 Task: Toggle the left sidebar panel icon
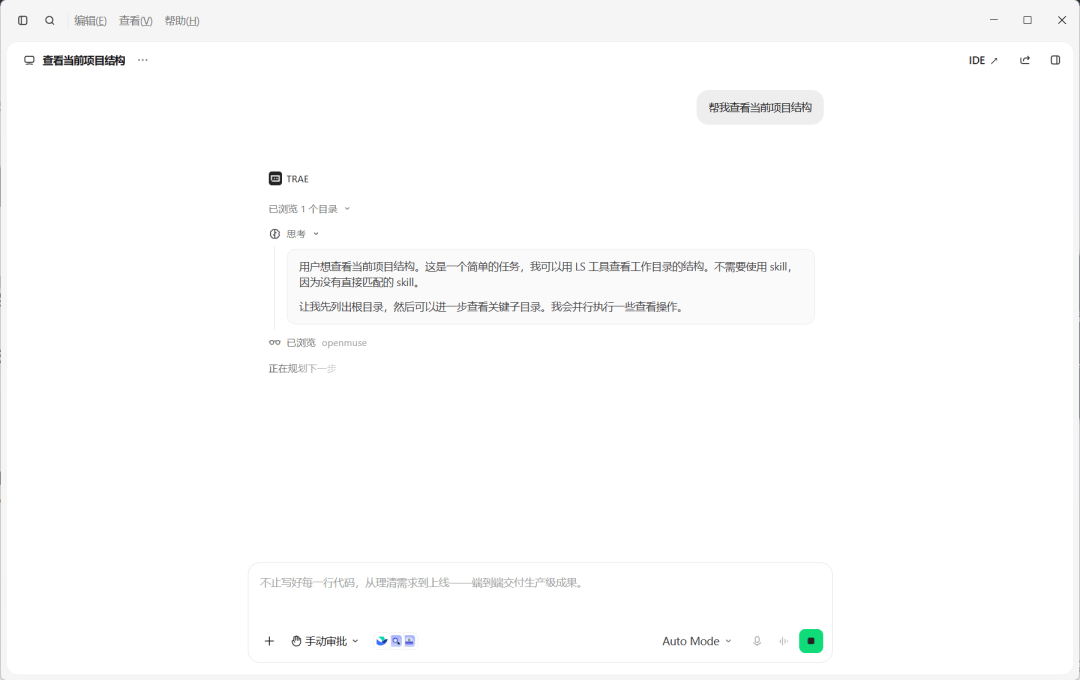pyautogui.click(x=23, y=21)
